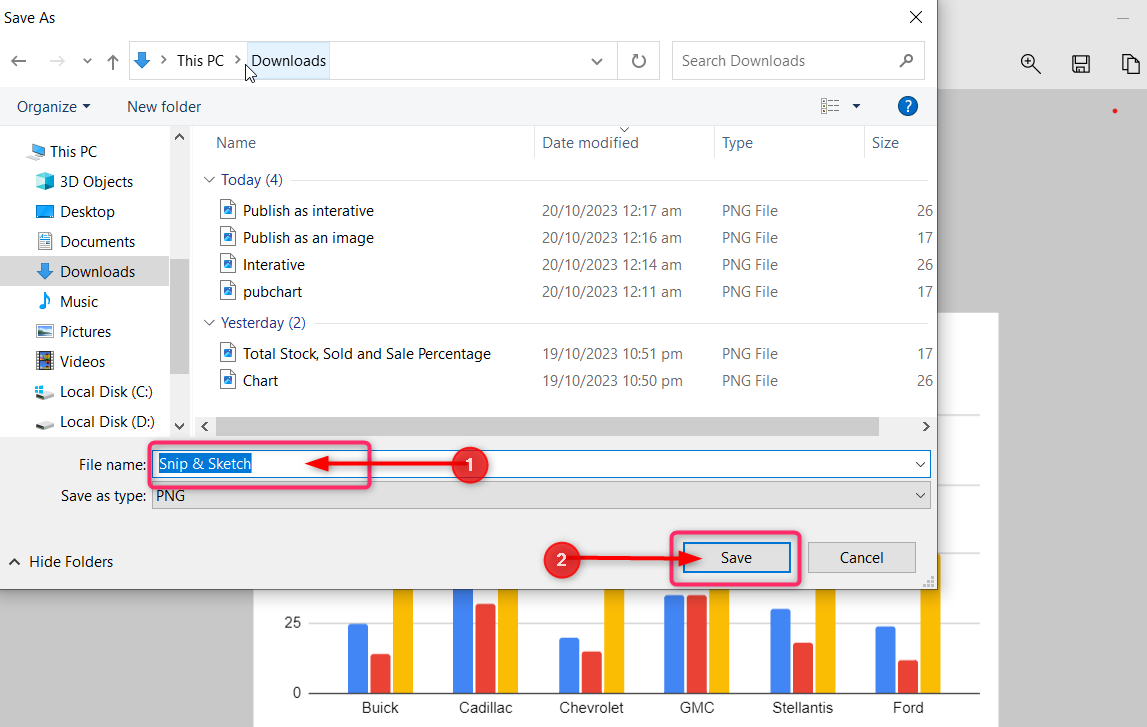The height and width of the screenshot is (727, 1147).
Task: Click the floppy disk save icon
Action: 1080,64
